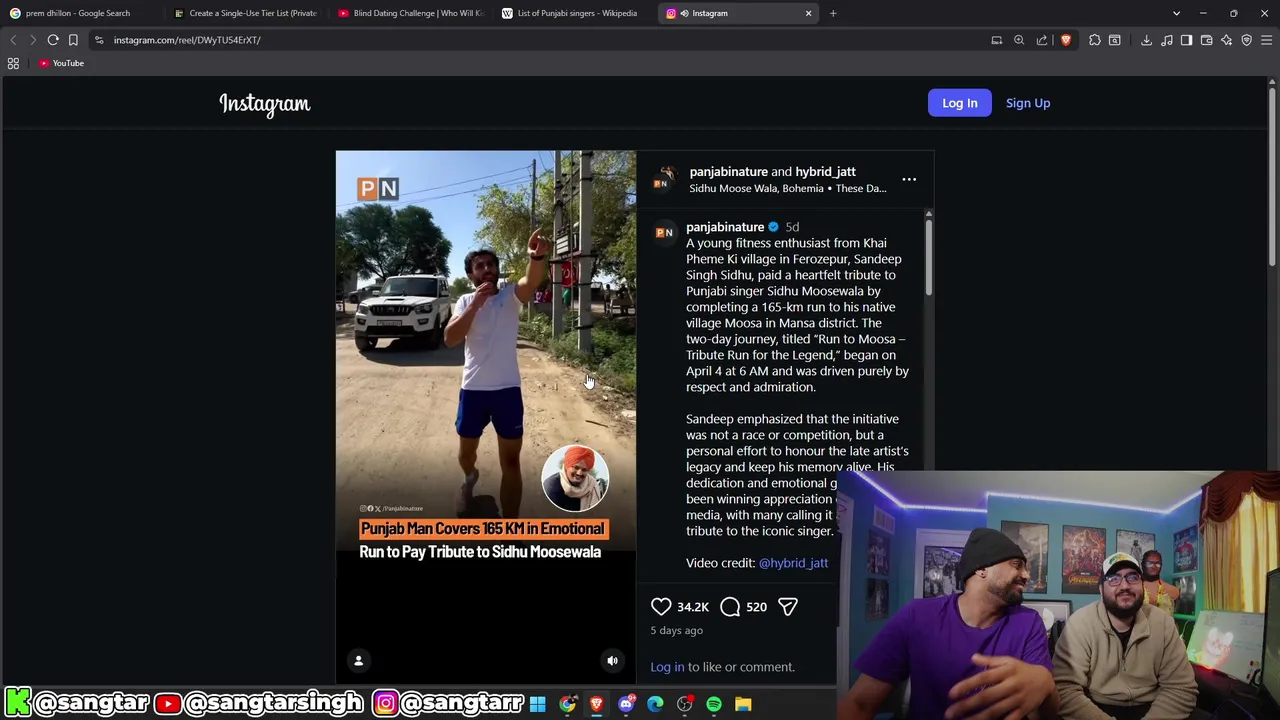
Task: Open the media playlist music-note icon
Action: [1167, 40]
